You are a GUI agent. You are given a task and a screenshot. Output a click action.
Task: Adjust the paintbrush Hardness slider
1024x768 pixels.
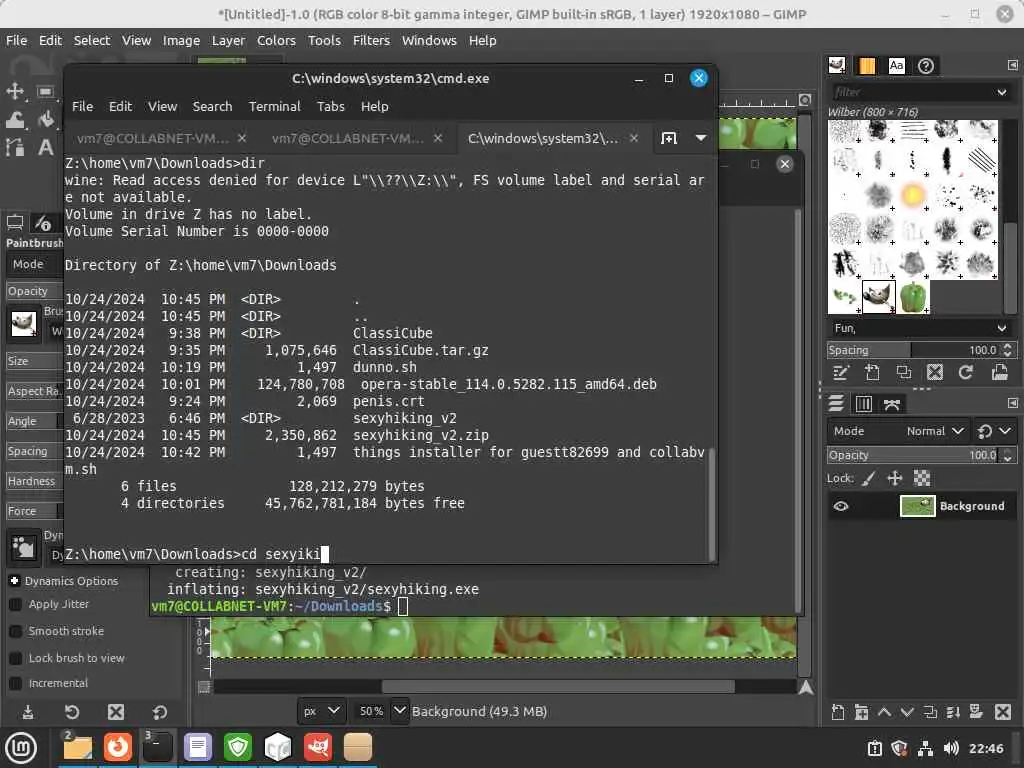[34, 481]
